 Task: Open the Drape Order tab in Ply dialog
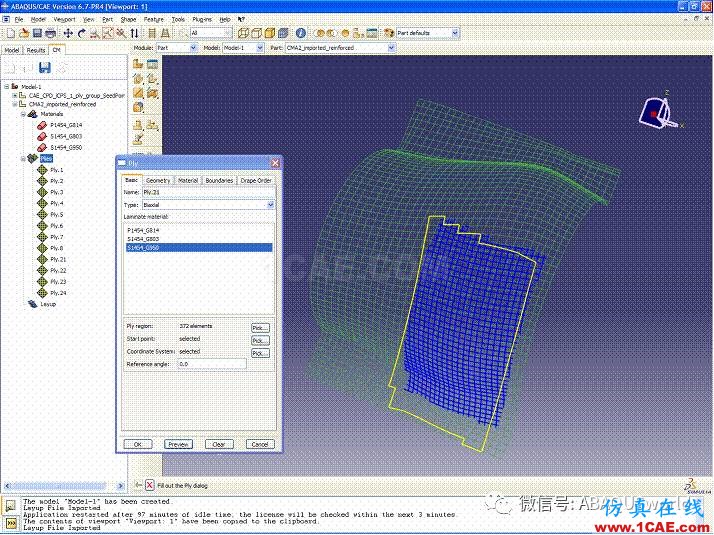click(255, 181)
